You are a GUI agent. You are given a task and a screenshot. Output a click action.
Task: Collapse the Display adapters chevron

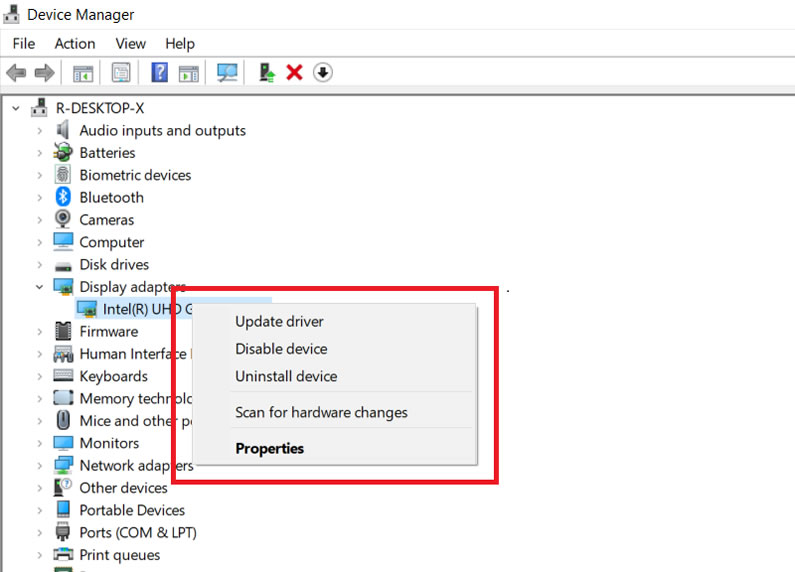[x=40, y=287]
